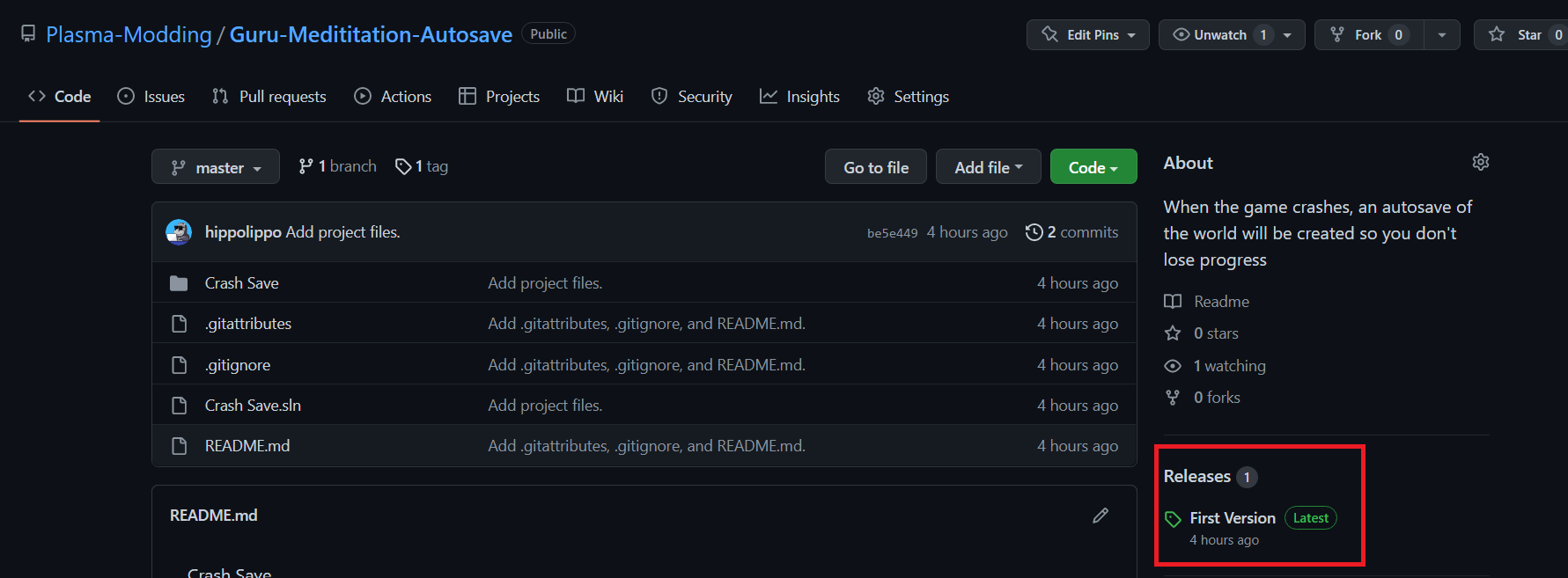1568x578 pixels.
Task: Click the Readme book icon in About
Action: 1173,302
